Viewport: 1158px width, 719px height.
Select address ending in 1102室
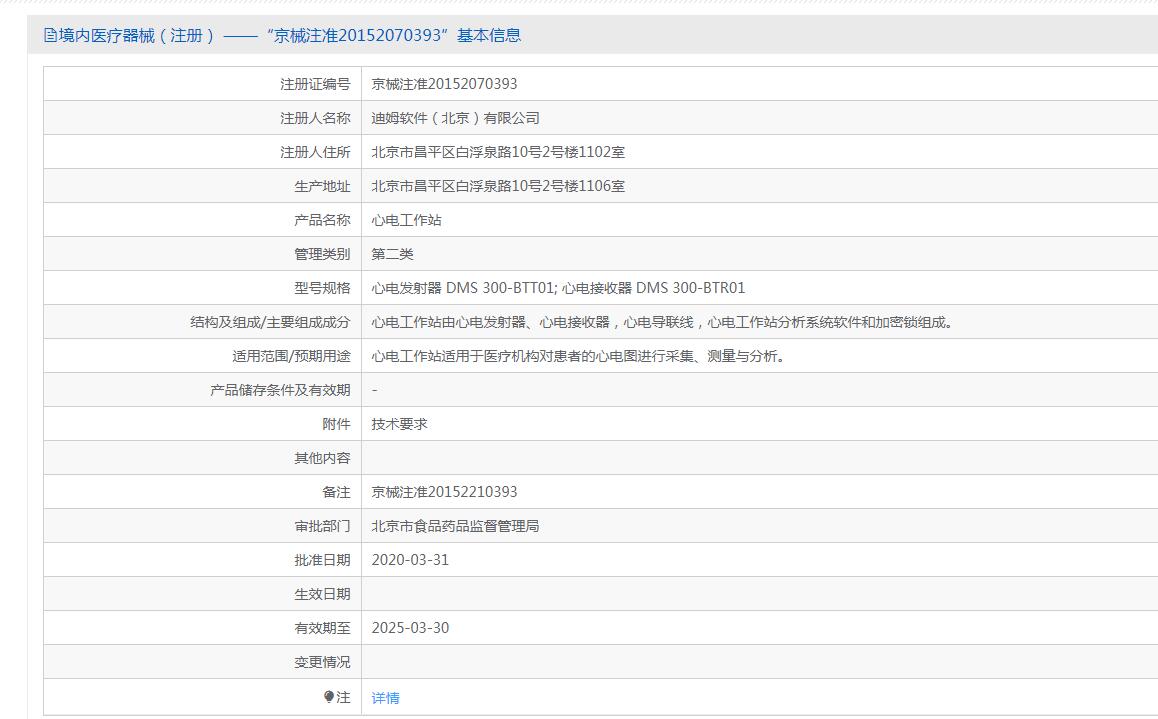pos(499,152)
